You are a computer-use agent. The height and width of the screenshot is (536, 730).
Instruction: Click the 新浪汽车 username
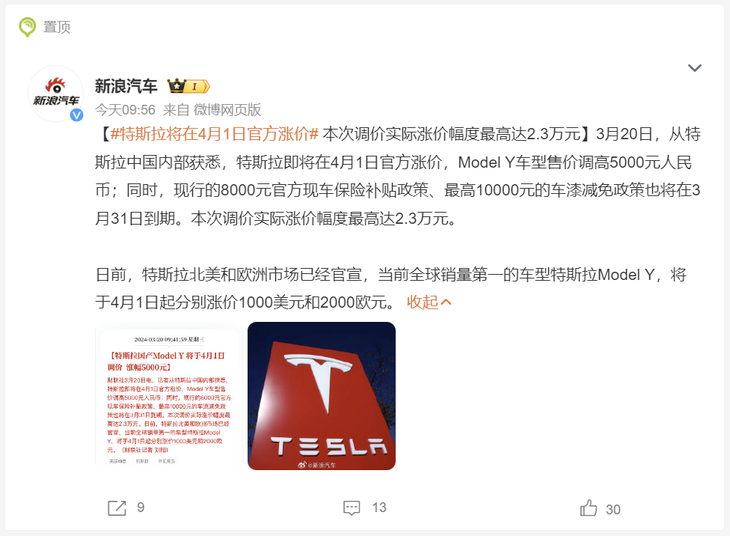point(125,86)
